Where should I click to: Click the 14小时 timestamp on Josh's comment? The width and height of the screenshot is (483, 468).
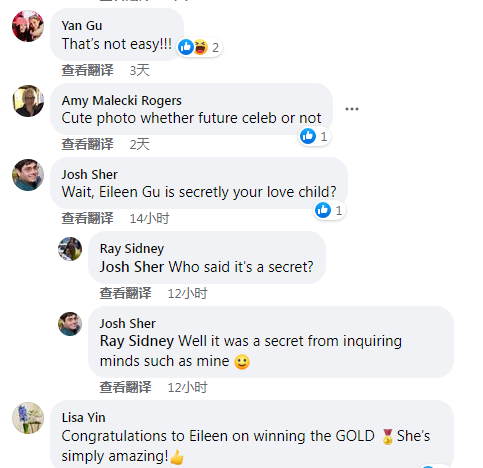149,219
